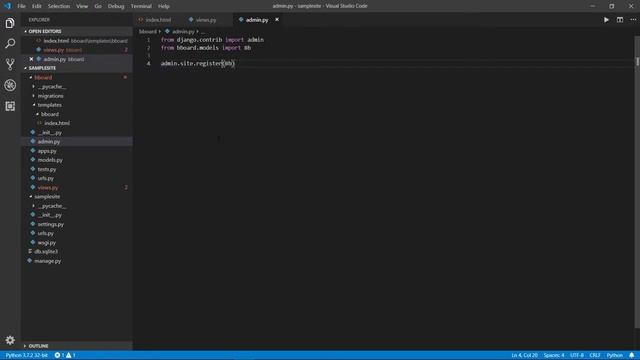Click the notifications bell in status bar
The width and height of the screenshot is (640, 360).
(x=631, y=355)
